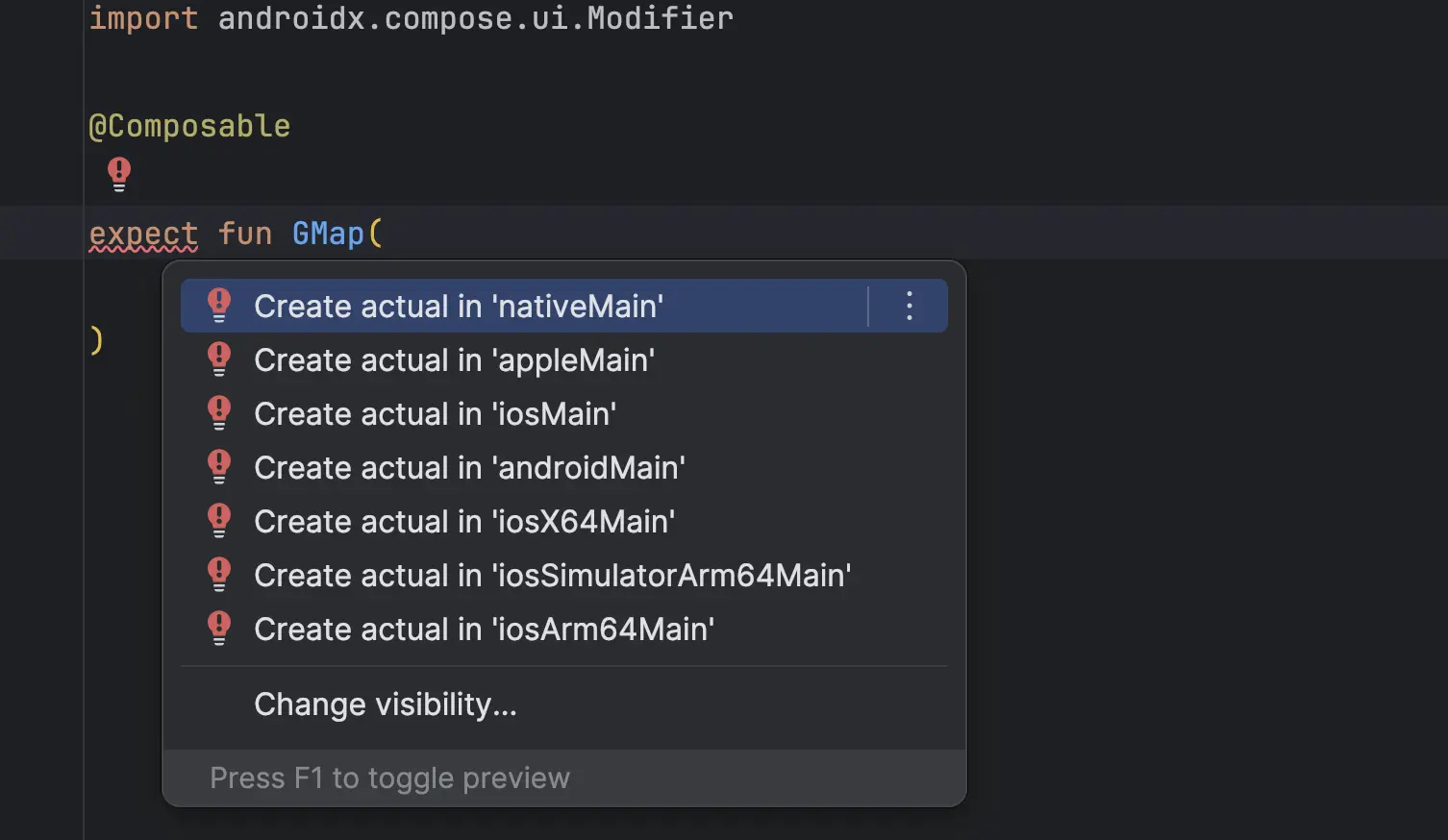
Task: Select 'Create actual in appleMain'
Action: point(454,359)
